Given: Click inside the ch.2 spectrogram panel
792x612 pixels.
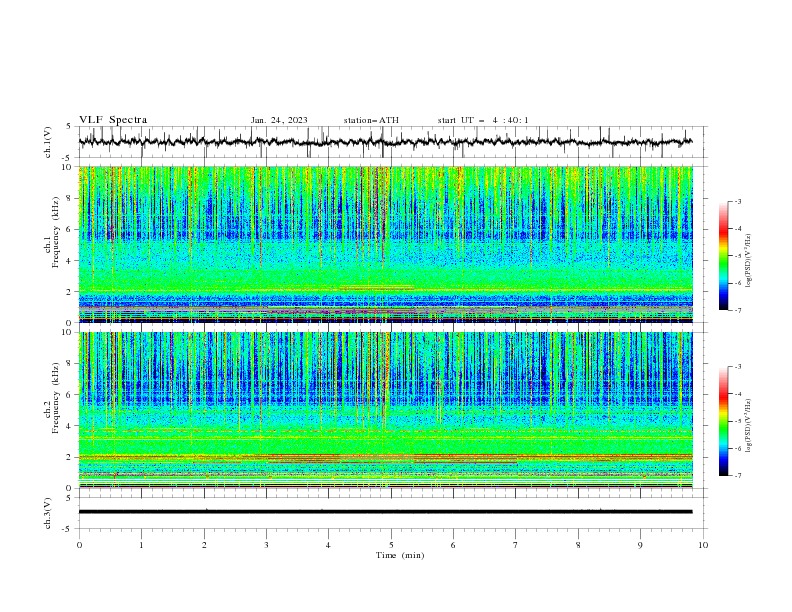Looking at the screenshot, I should pos(385,410).
